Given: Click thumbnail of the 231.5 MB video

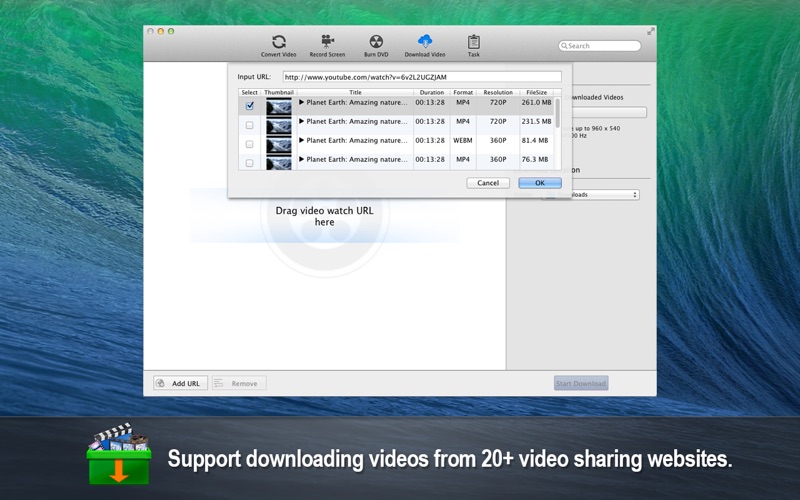Looking at the screenshot, I should [279, 126].
